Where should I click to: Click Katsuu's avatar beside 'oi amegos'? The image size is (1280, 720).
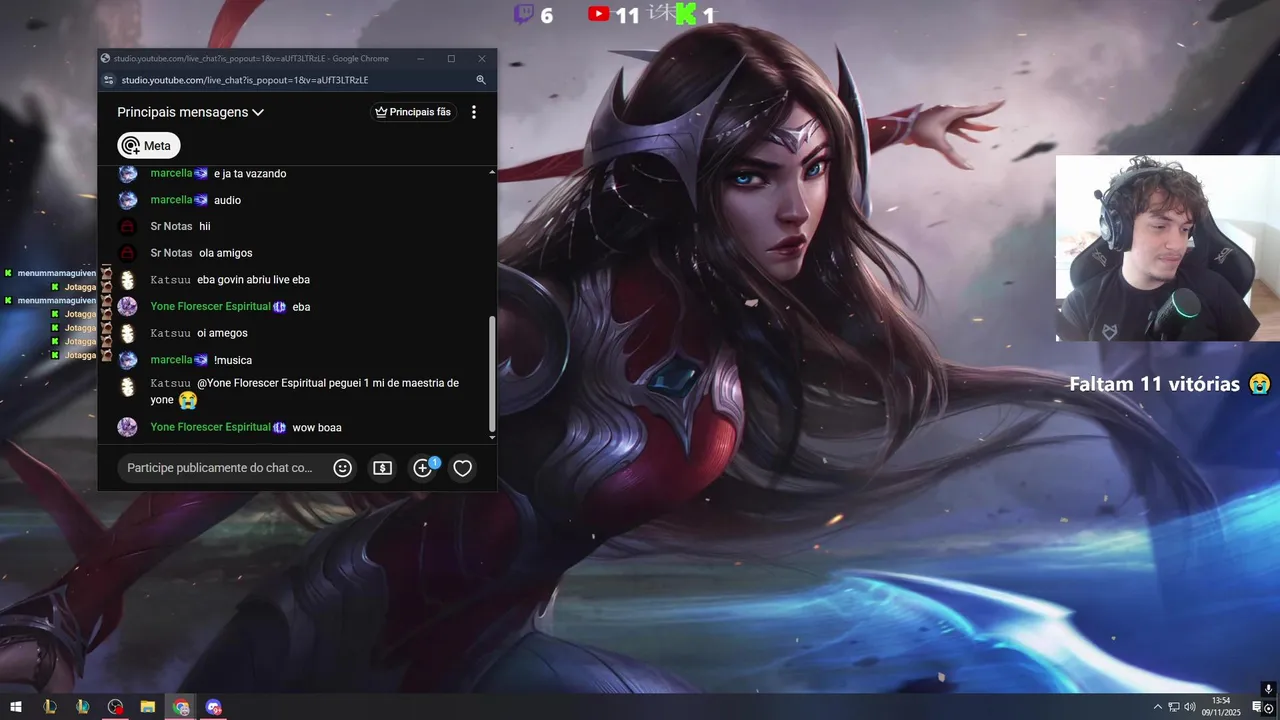(128, 333)
